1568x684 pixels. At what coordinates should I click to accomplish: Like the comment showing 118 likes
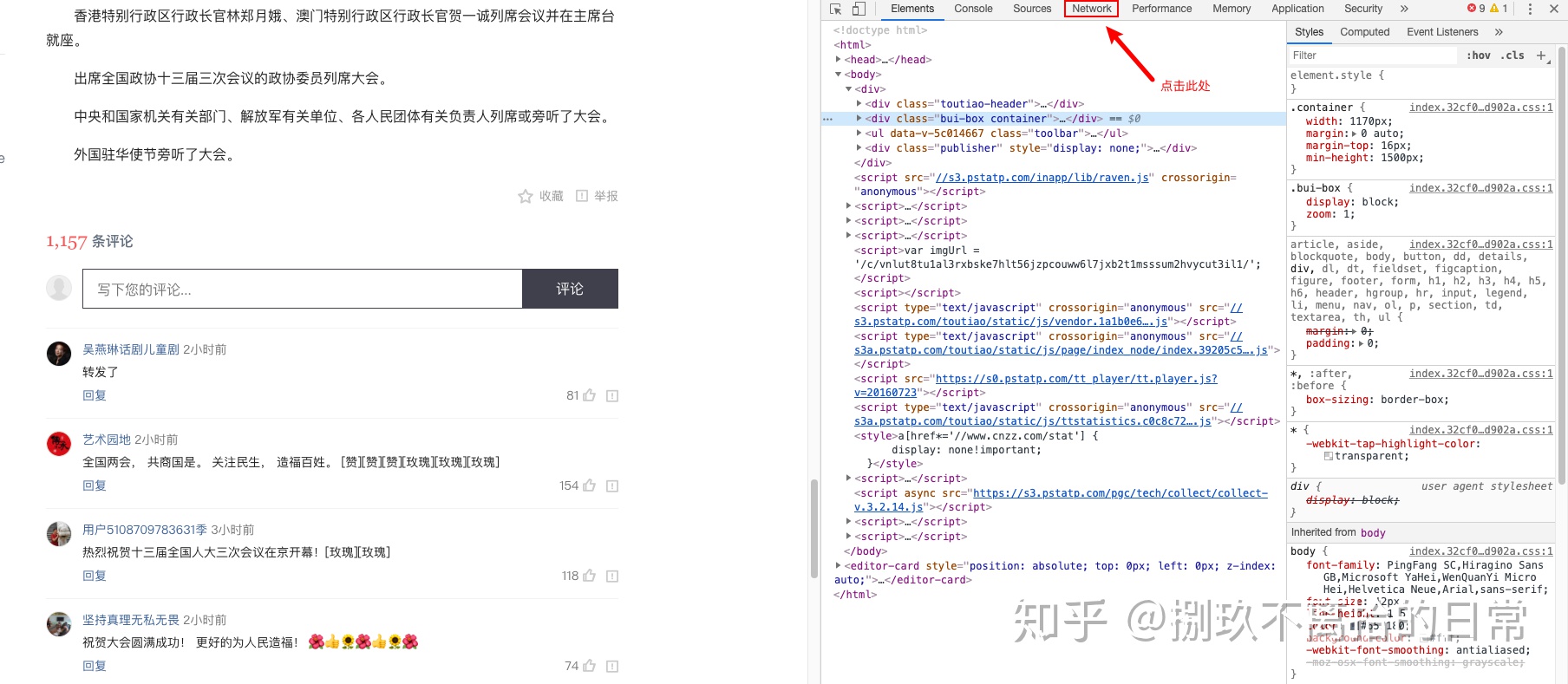[589, 576]
